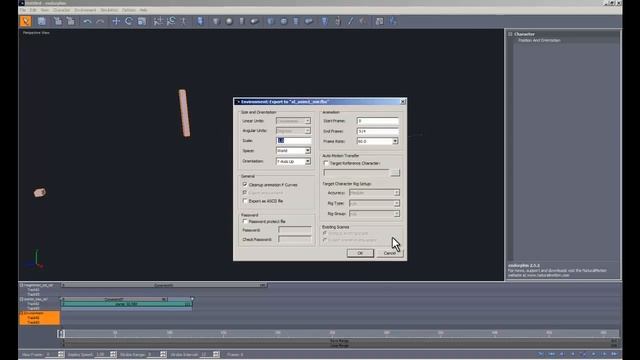Click the undo arrow icon
Viewport: 640px width, 360px height.
coord(87,21)
